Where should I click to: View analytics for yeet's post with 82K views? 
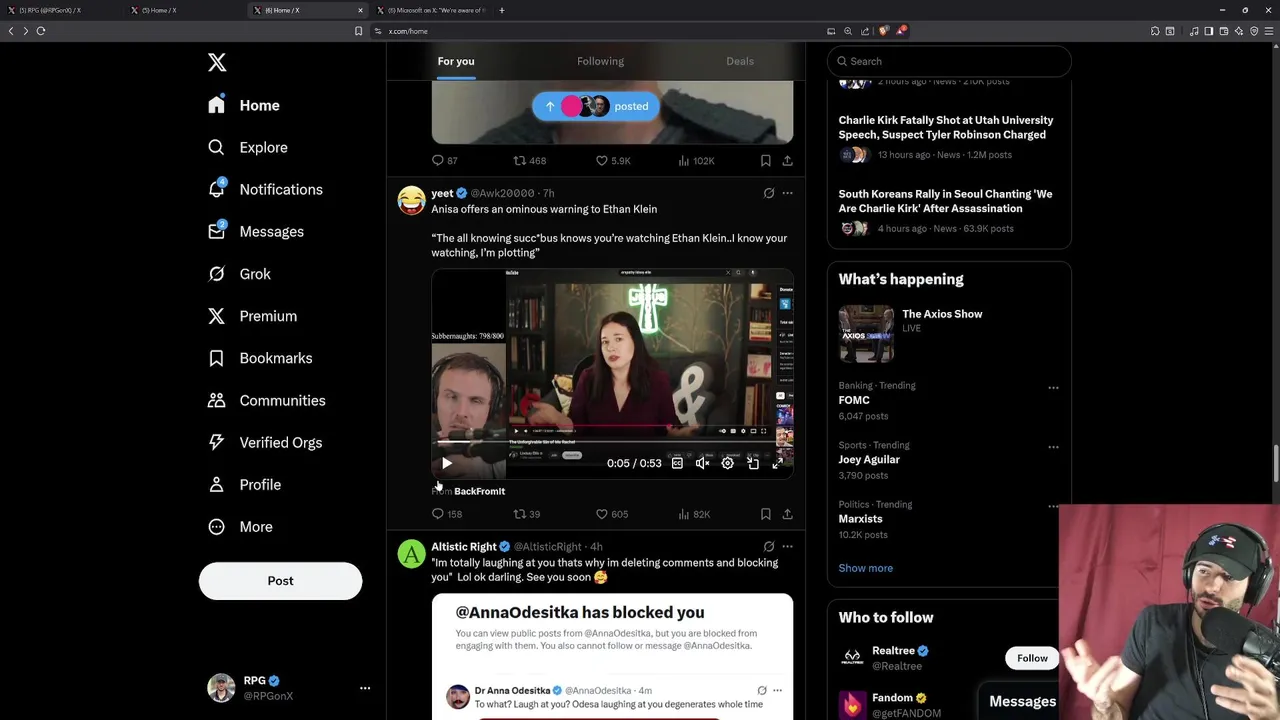click(x=694, y=514)
